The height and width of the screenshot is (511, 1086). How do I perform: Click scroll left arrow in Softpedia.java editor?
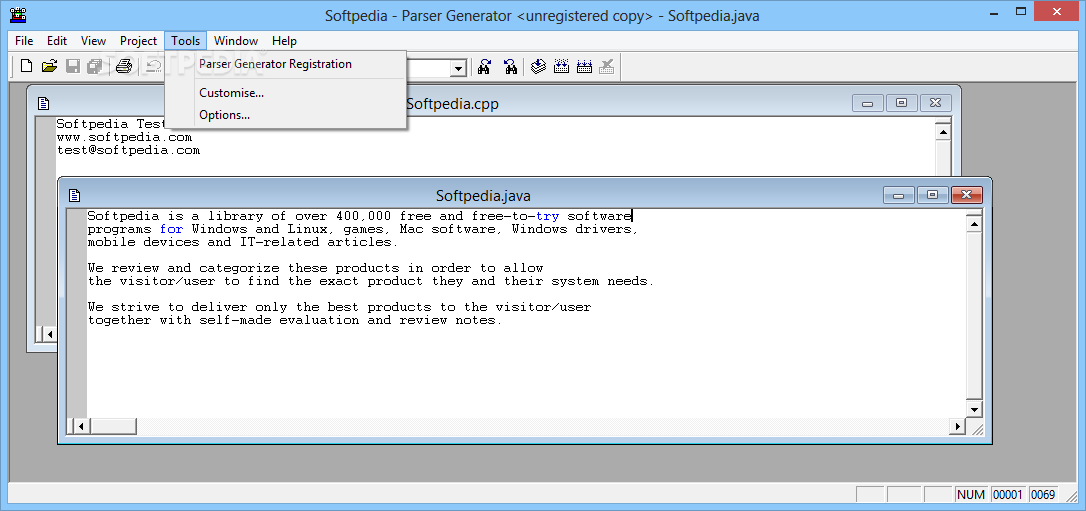[80, 427]
